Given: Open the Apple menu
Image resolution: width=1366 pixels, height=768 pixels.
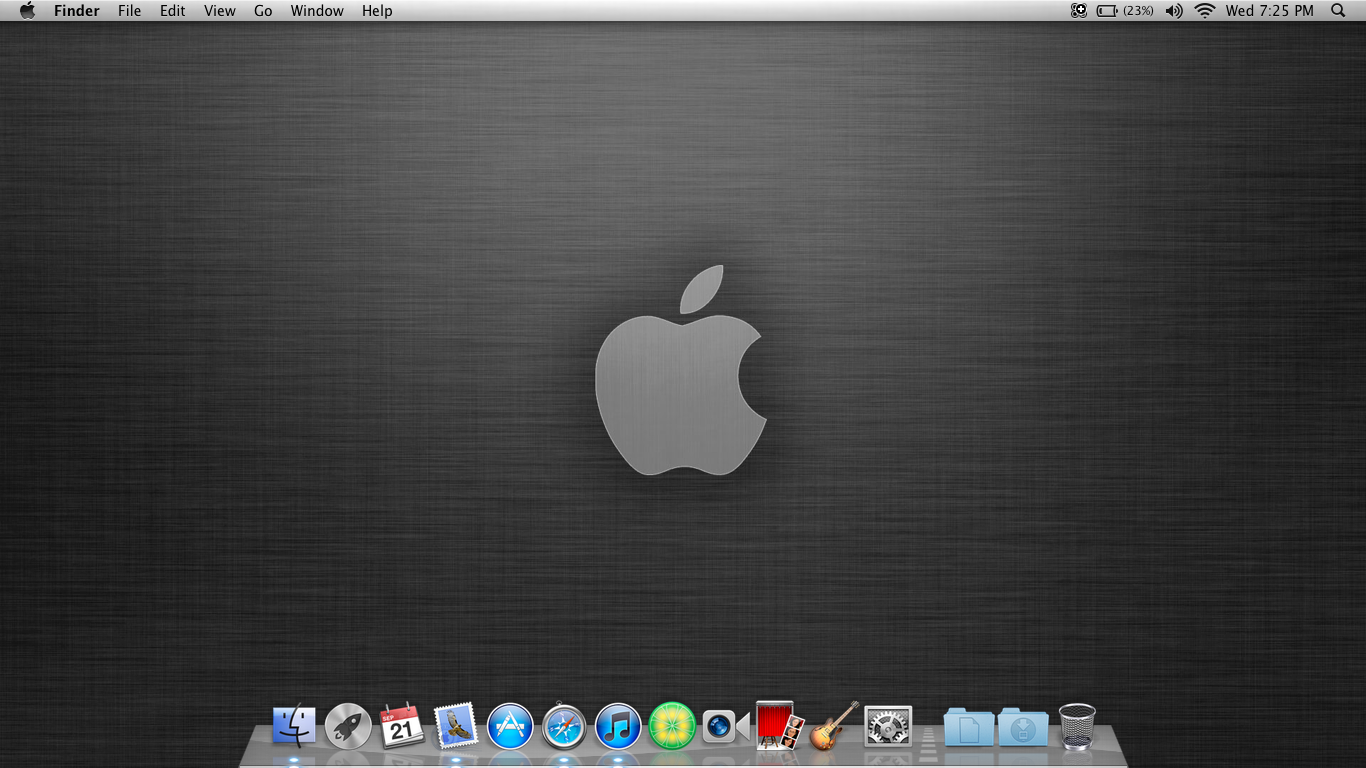Looking at the screenshot, I should tap(27, 11).
